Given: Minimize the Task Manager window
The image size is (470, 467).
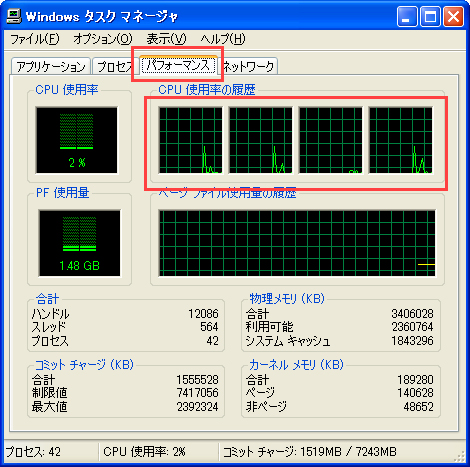Looking at the screenshot, I should pos(407,16).
